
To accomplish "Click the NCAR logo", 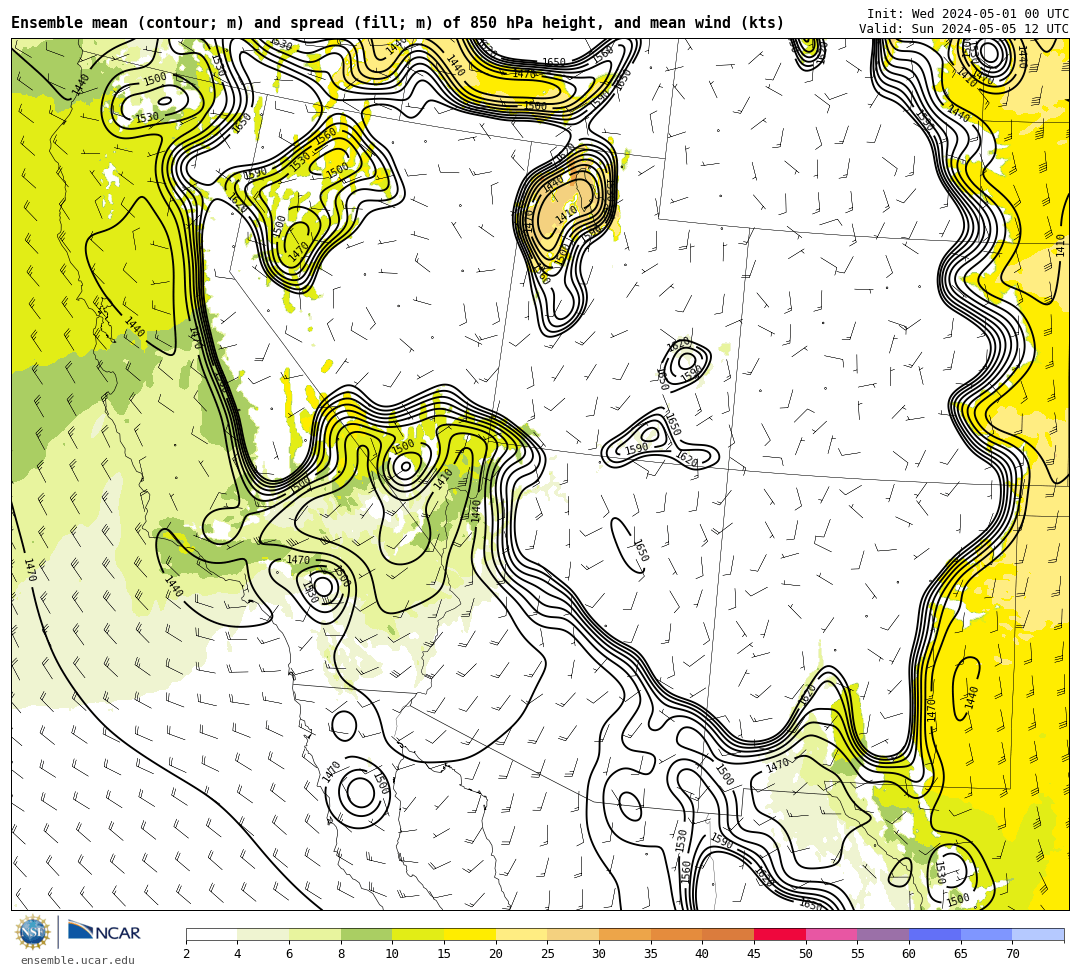I will click(104, 932).
